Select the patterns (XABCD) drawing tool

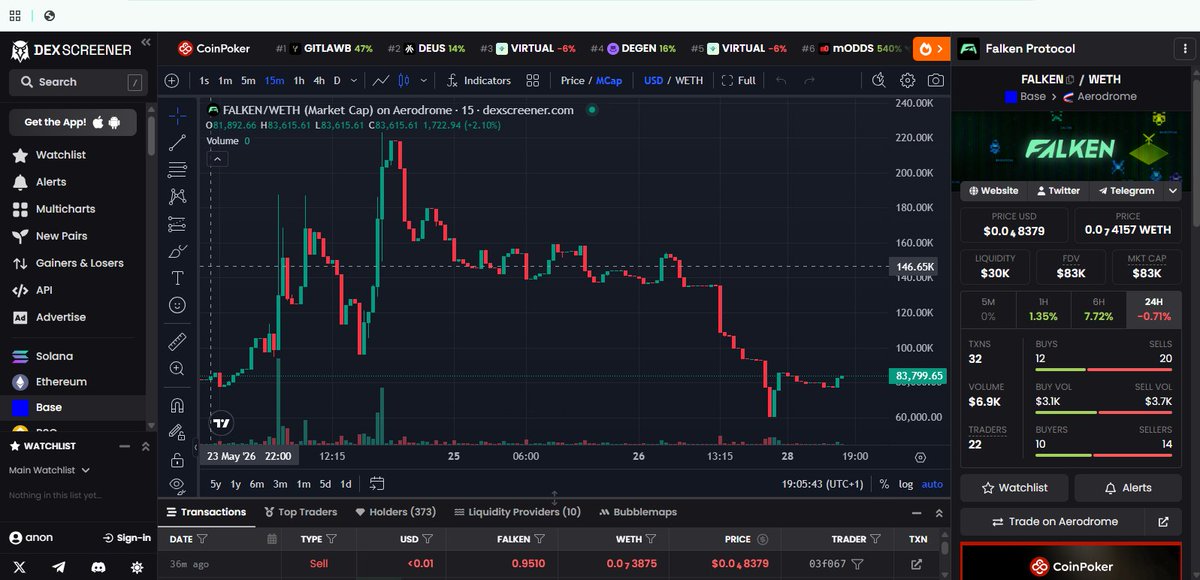point(177,196)
